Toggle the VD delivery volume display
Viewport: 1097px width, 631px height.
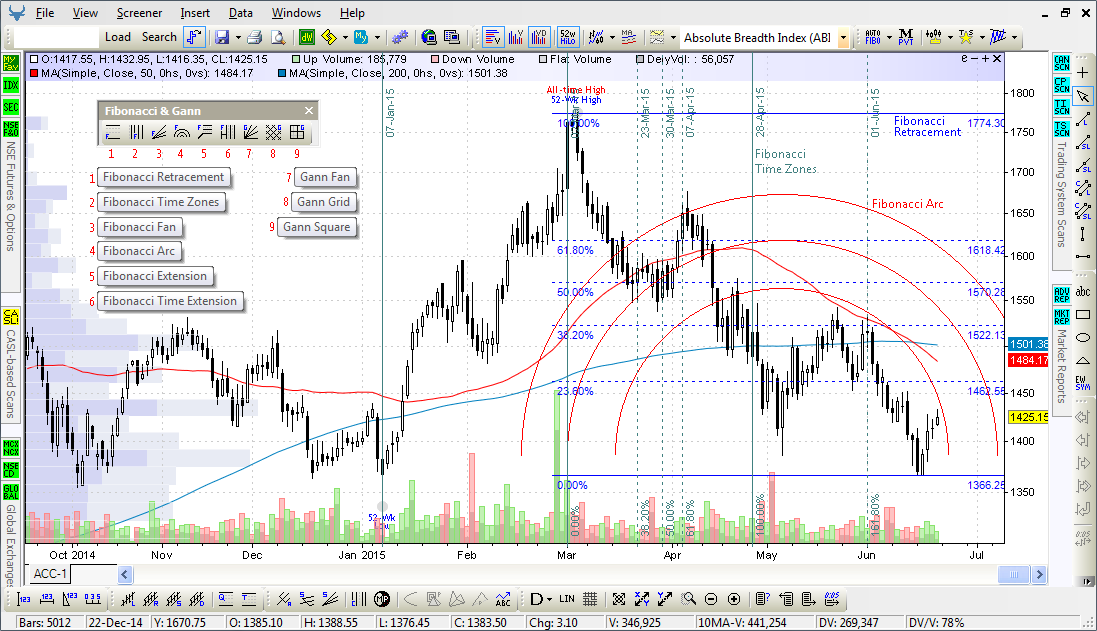539,37
